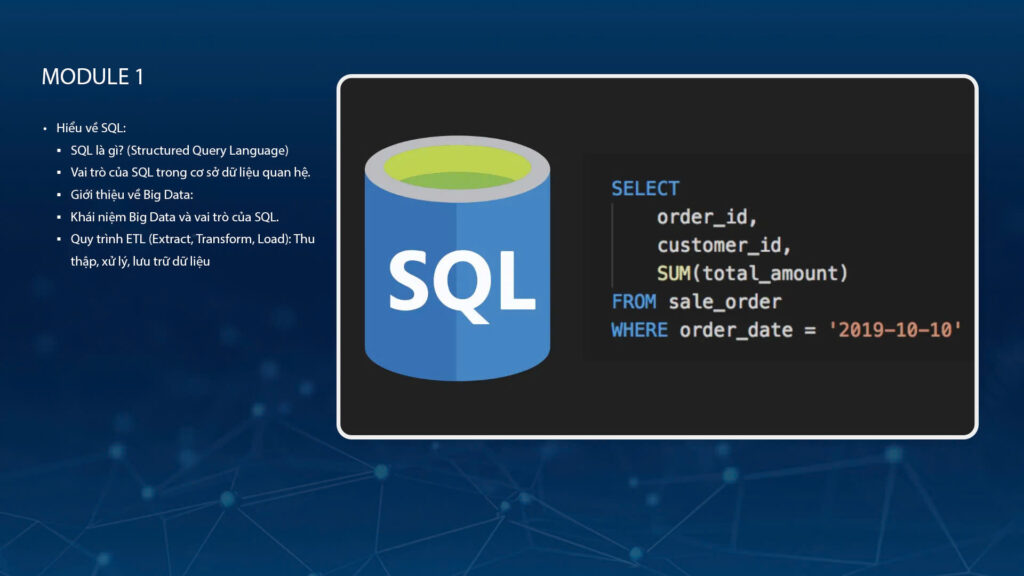Click the SELECT keyword in the code
This screenshot has width=1024, height=576.
(x=645, y=188)
